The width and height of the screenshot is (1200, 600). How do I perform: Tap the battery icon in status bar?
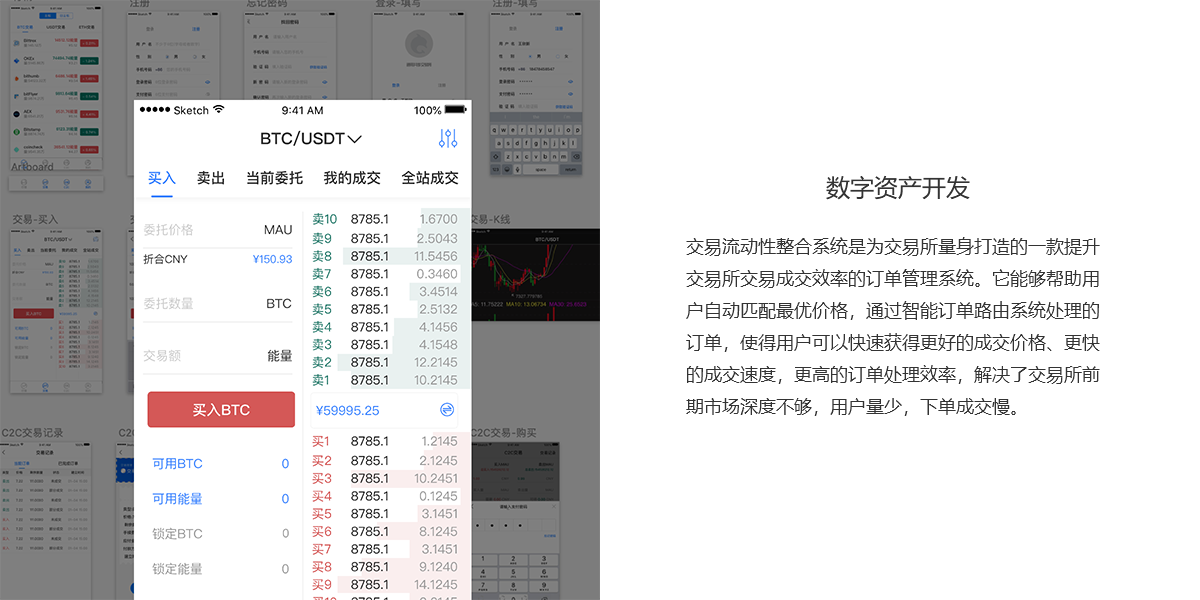click(x=455, y=110)
